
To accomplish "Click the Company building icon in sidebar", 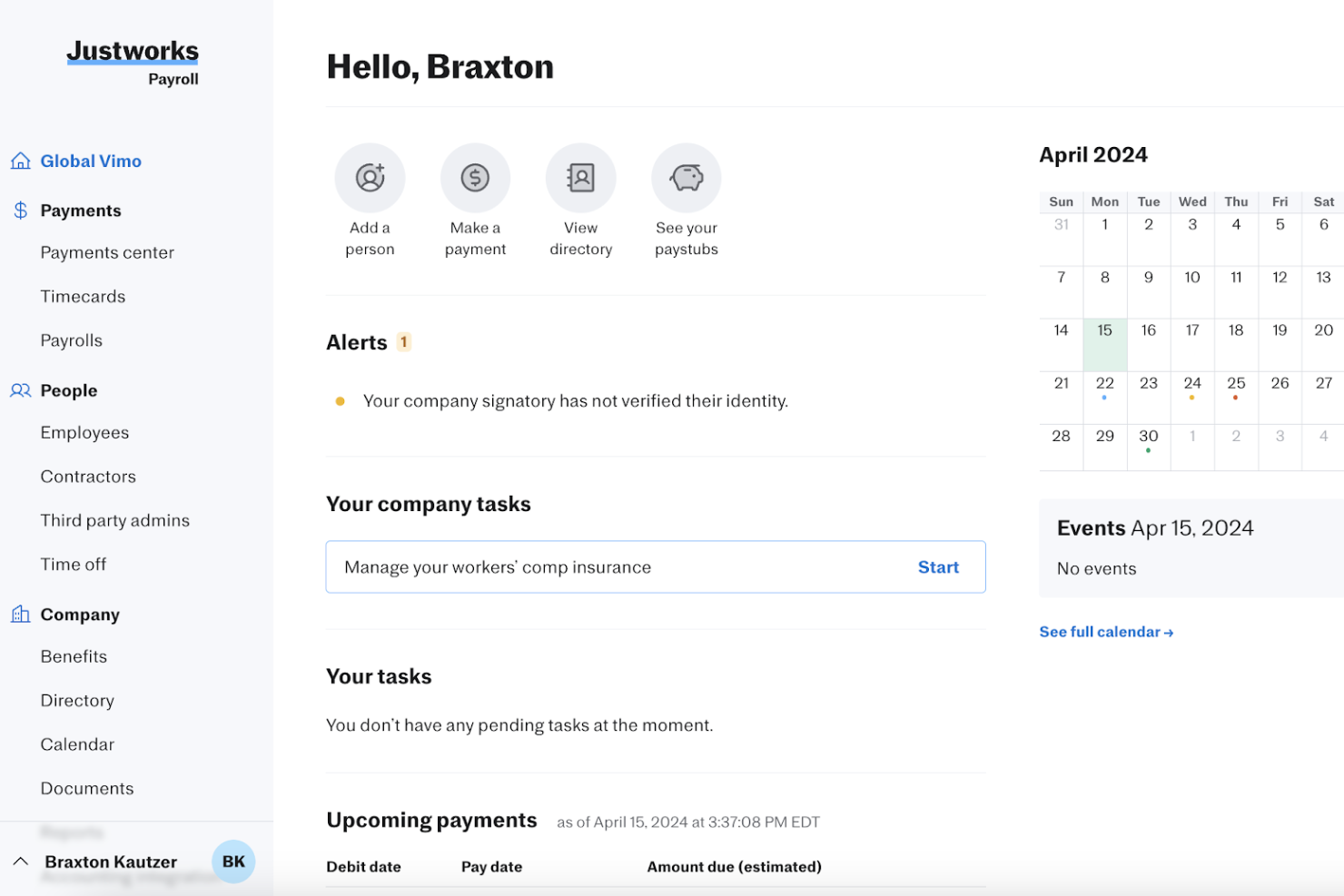I will tap(20, 615).
